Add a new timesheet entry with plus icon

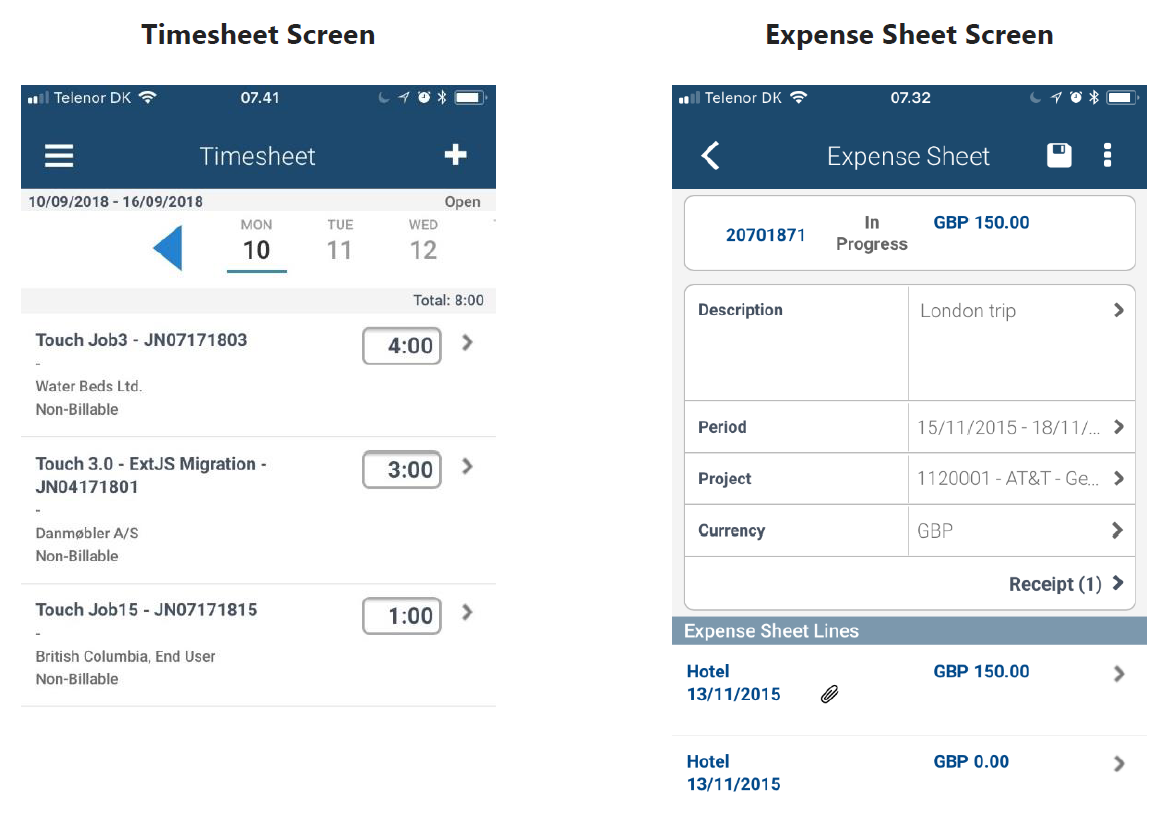pyautogui.click(x=455, y=155)
